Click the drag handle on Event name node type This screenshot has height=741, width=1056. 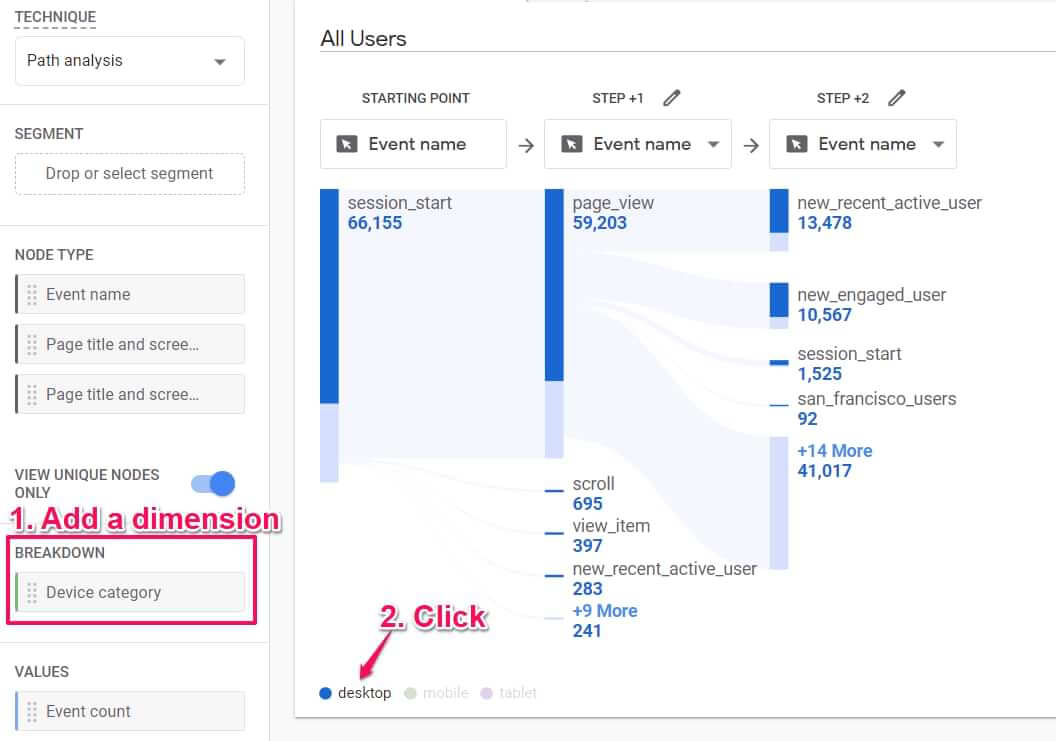click(32, 294)
